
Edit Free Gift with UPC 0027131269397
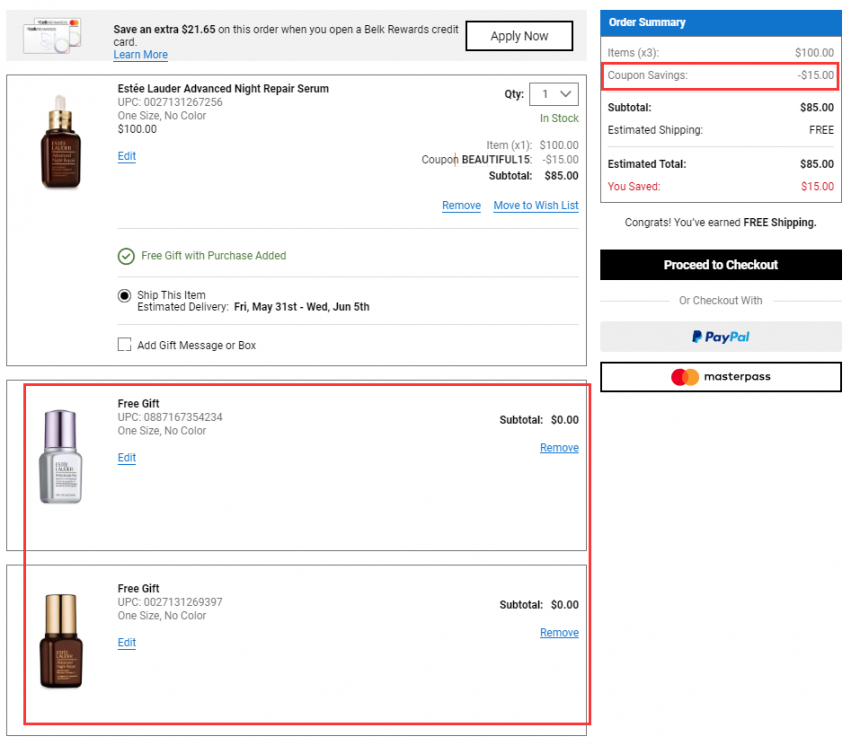[127, 643]
